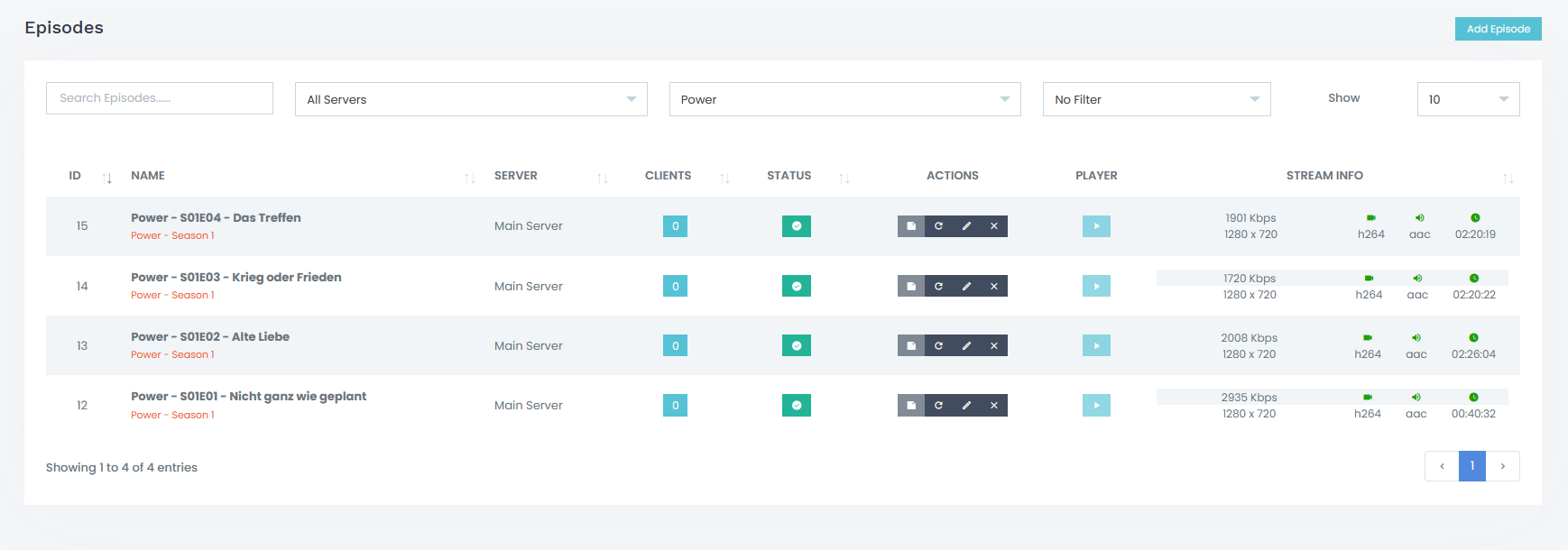Focus the Search Episodes input field
This screenshot has height=550, width=1568.
(x=160, y=98)
